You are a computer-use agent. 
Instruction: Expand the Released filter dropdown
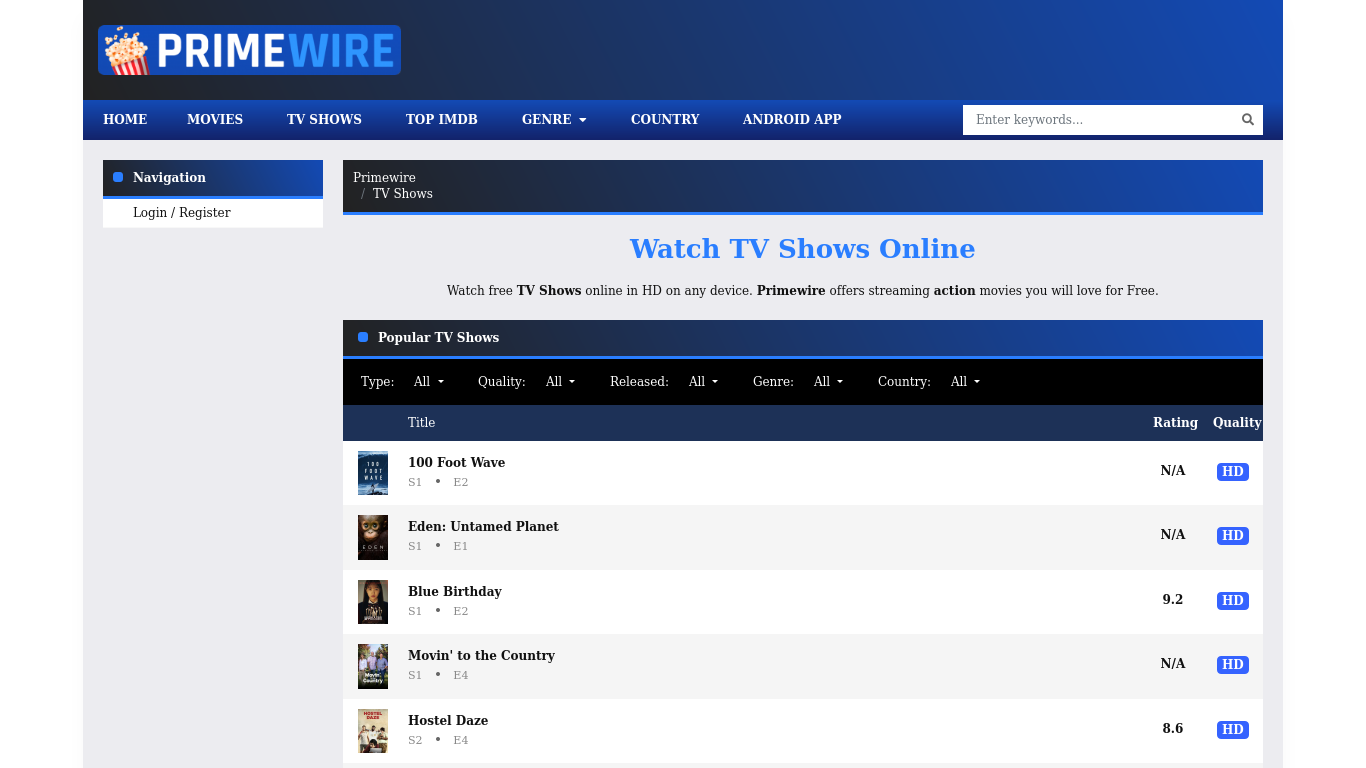point(703,382)
